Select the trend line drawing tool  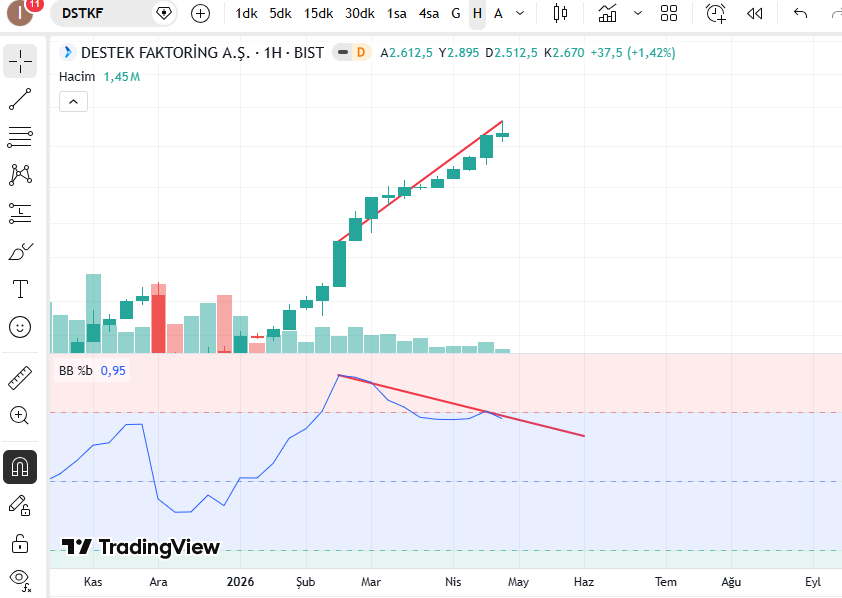click(20, 99)
